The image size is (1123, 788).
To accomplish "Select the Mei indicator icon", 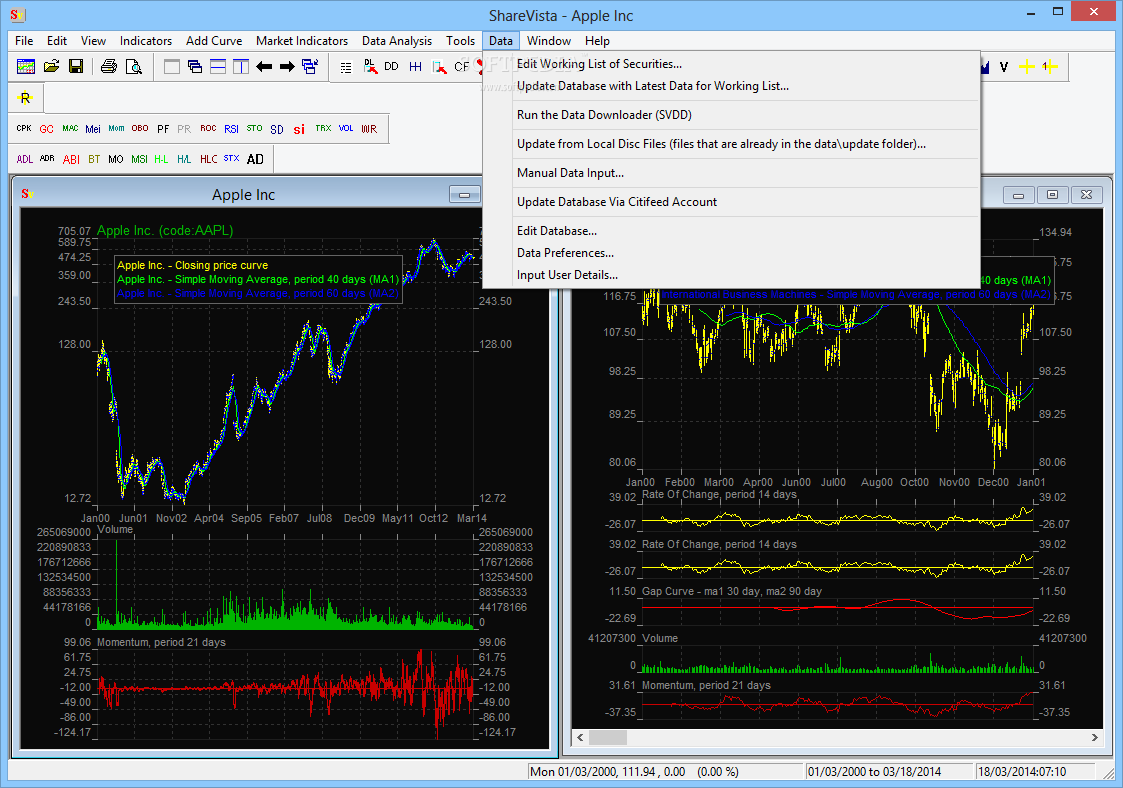I will (93, 129).
